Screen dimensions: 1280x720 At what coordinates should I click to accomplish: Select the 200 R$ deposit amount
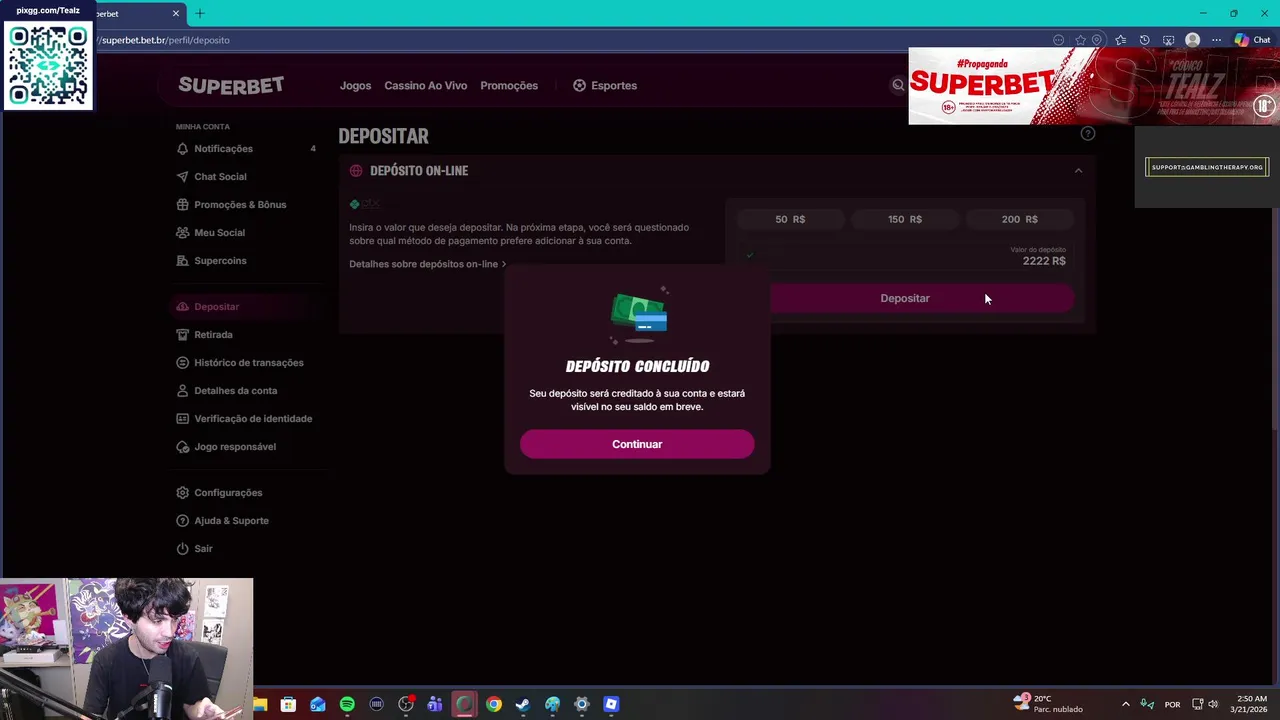tap(1019, 219)
